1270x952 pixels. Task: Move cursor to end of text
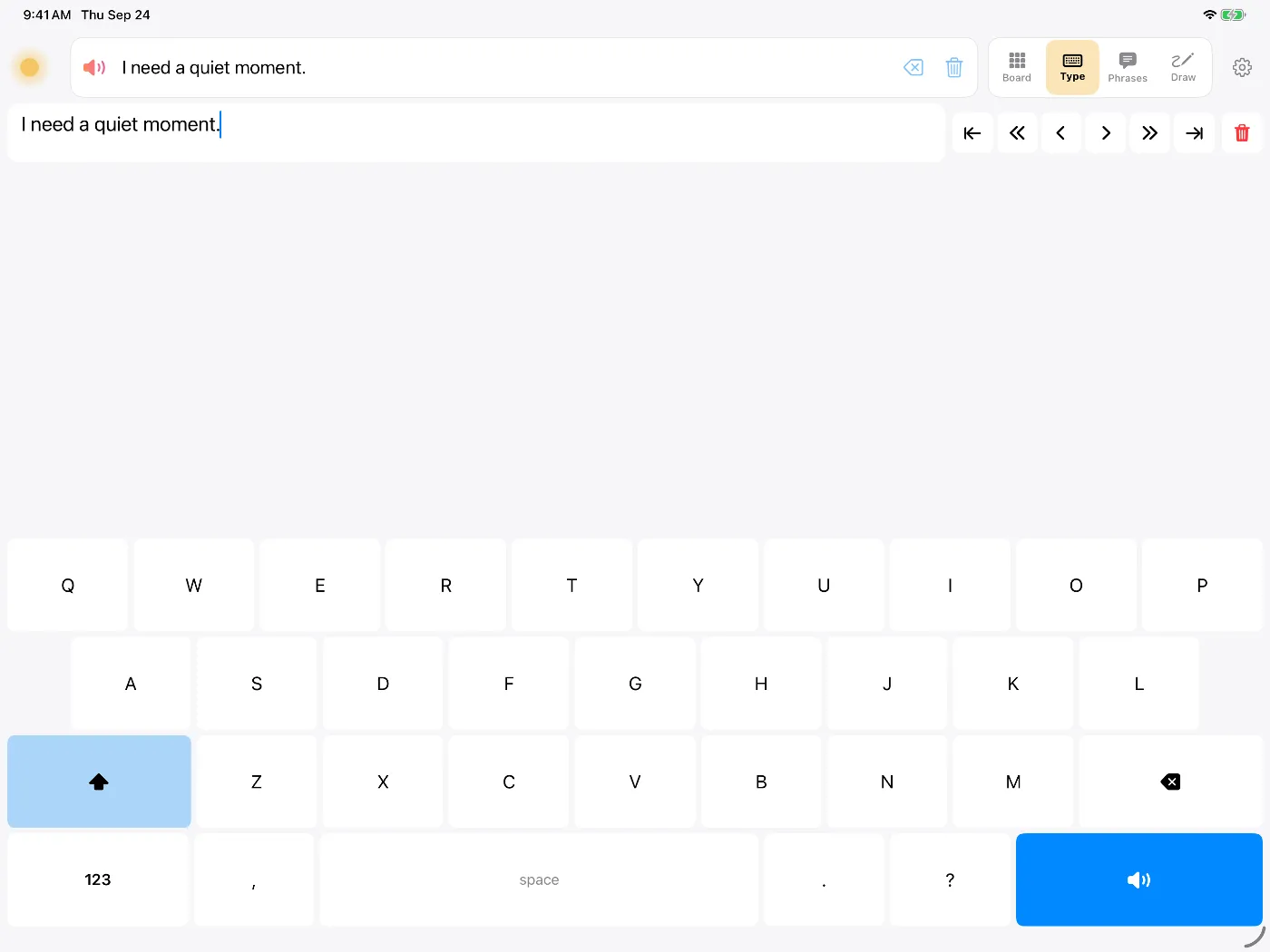click(x=1195, y=133)
